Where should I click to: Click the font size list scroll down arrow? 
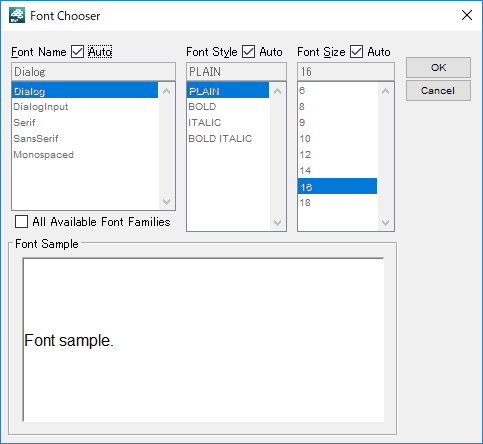pyautogui.click(x=386, y=222)
